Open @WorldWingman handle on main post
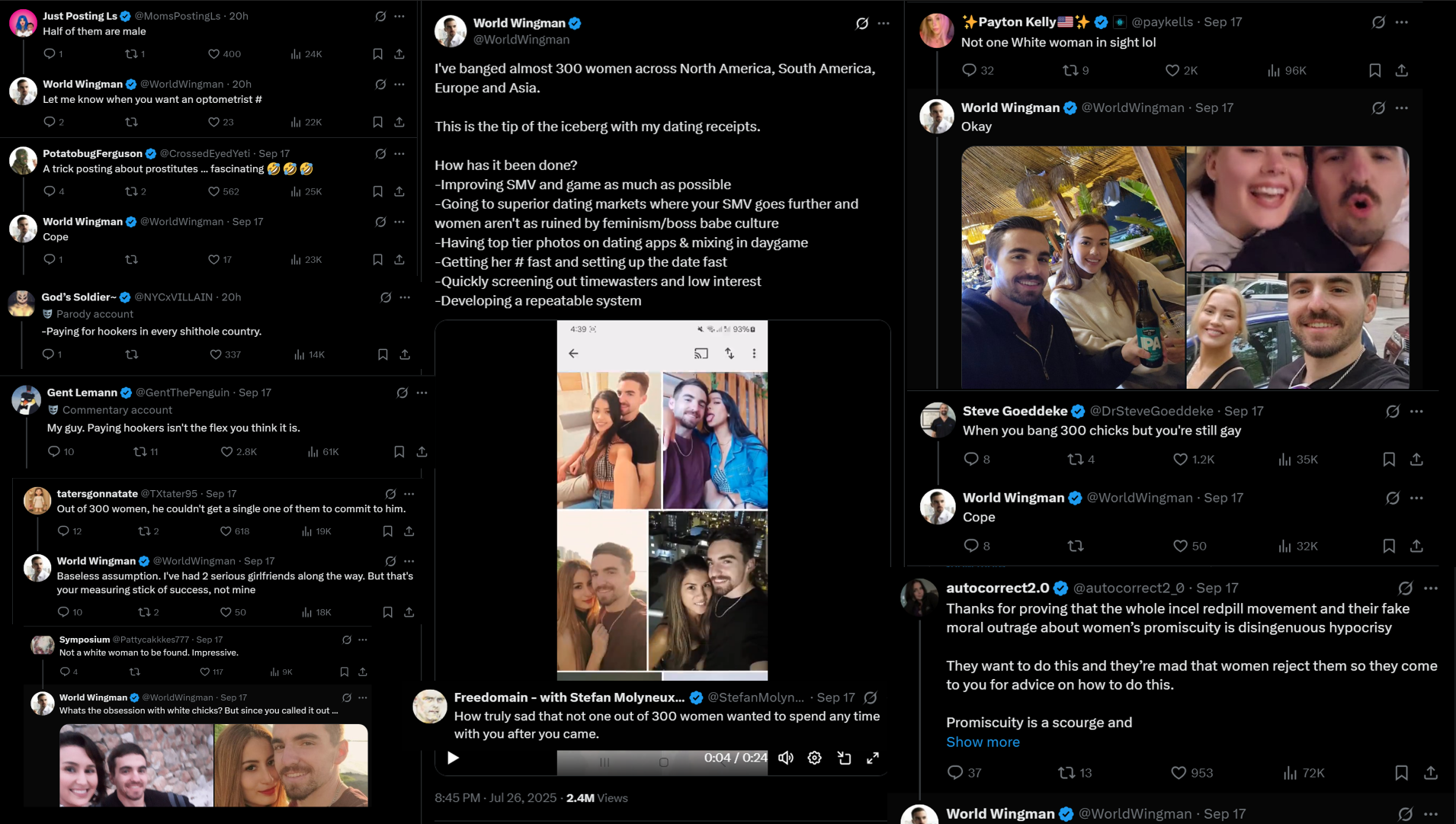 521,40
